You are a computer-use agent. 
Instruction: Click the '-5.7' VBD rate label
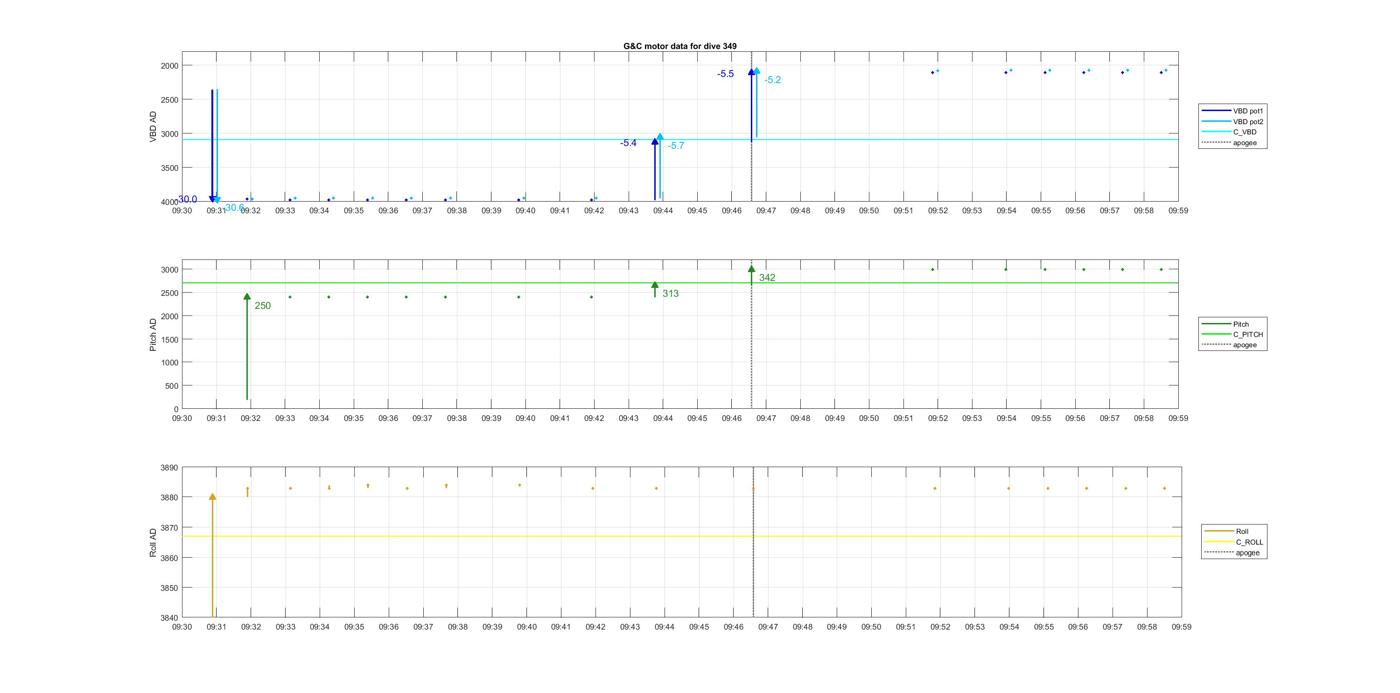(x=676, y=146)
